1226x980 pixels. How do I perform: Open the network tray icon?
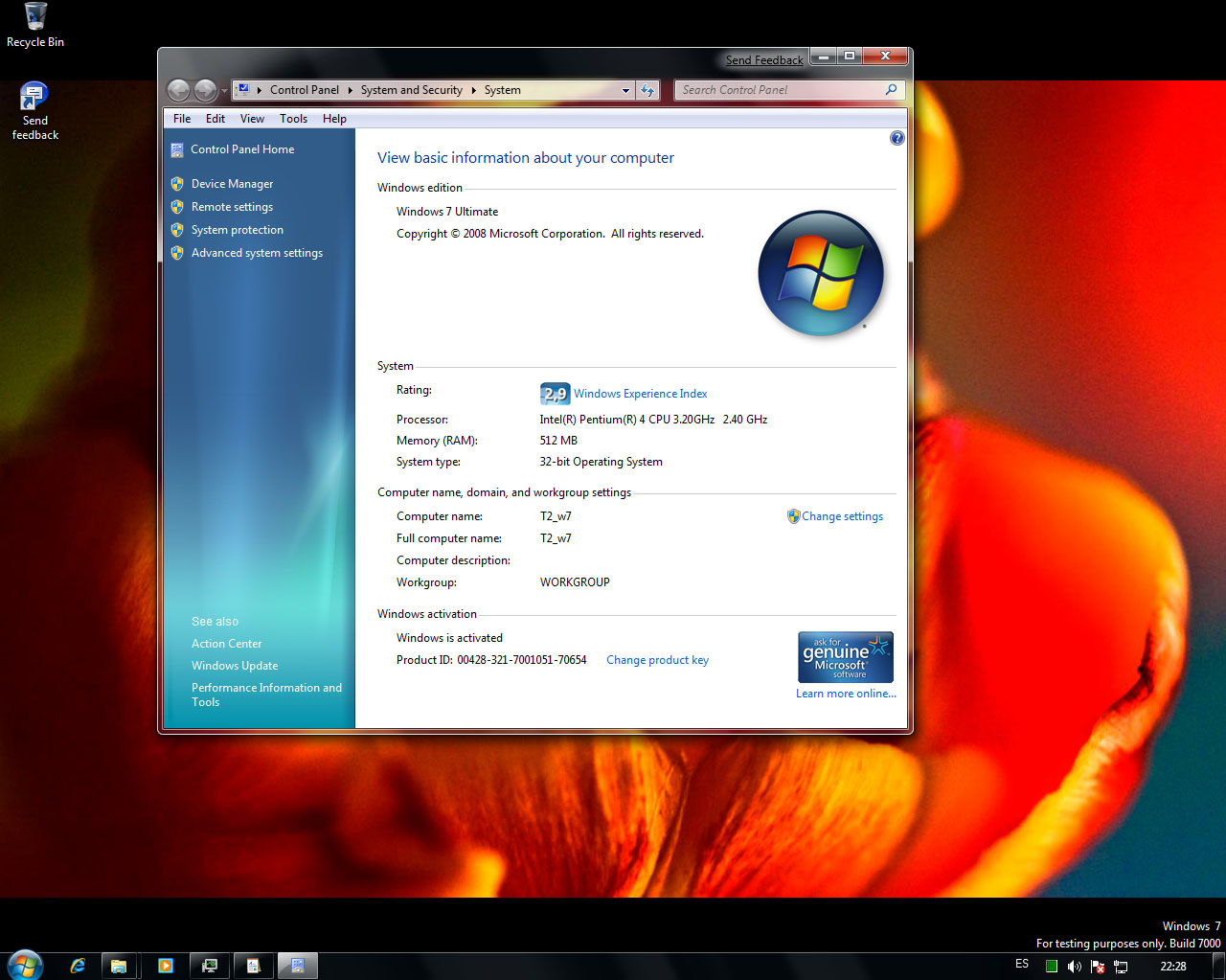pos(1121,967)
